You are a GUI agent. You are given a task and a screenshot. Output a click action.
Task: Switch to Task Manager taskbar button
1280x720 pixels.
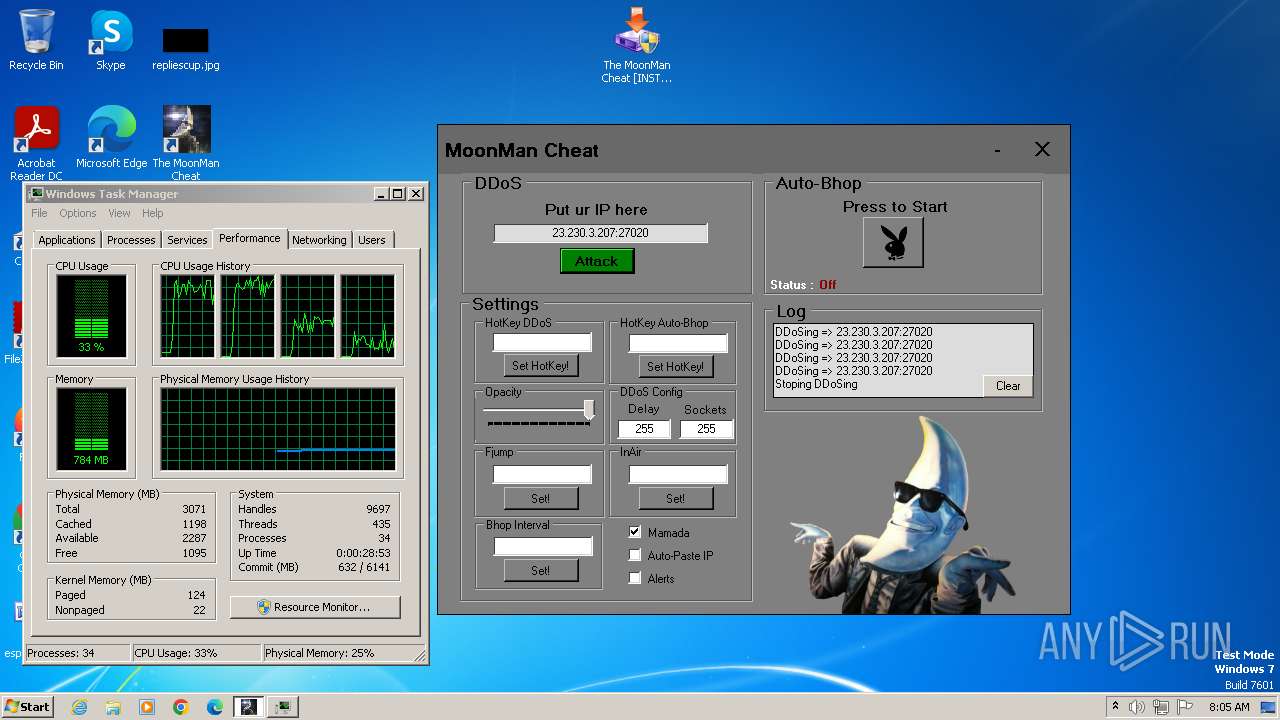coord(283,707)
